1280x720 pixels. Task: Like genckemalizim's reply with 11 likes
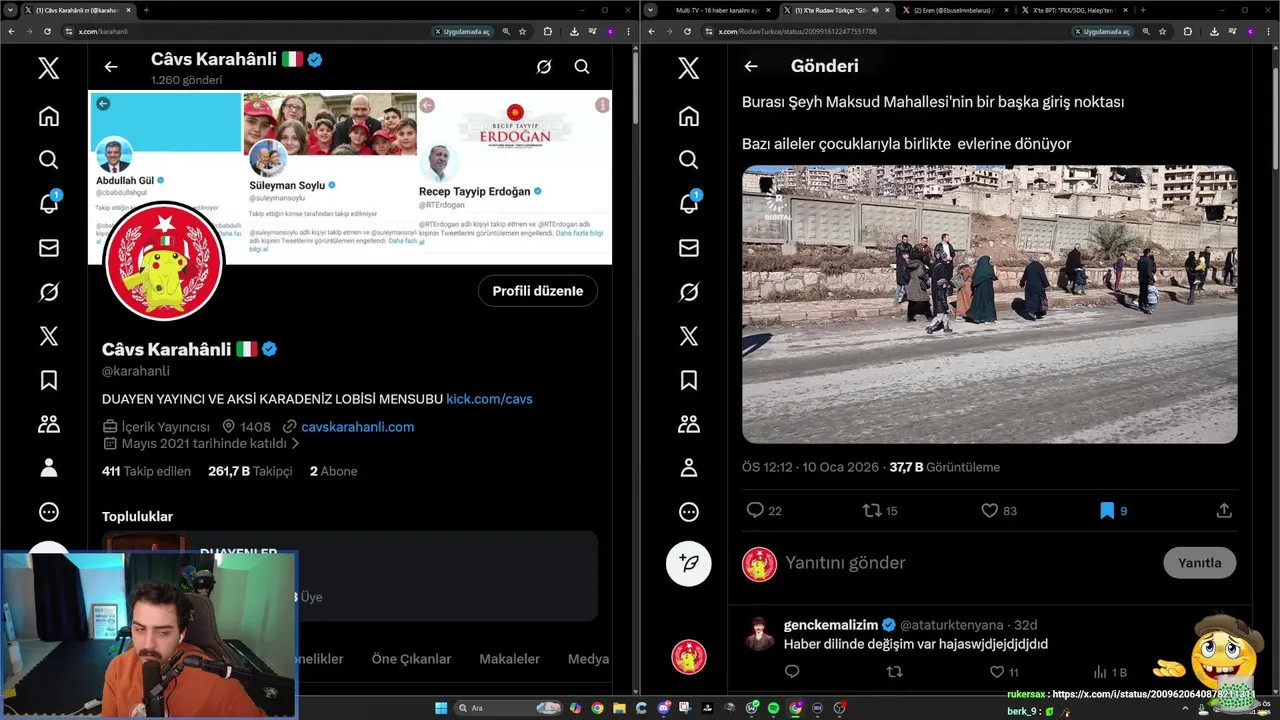click(996, 672)
